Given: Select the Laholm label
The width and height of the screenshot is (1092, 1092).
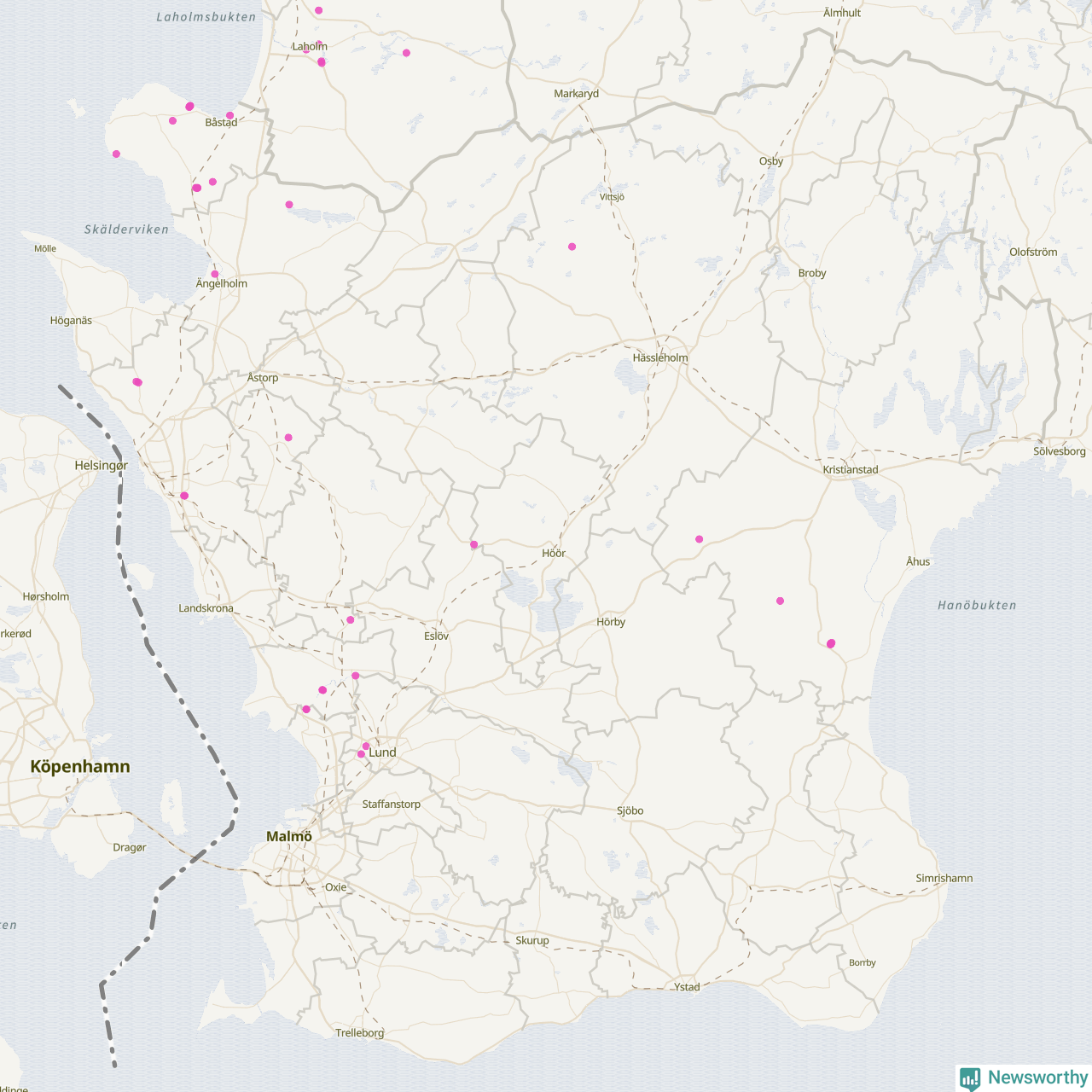Looking at the screenshot, I should tap(310, 46).
